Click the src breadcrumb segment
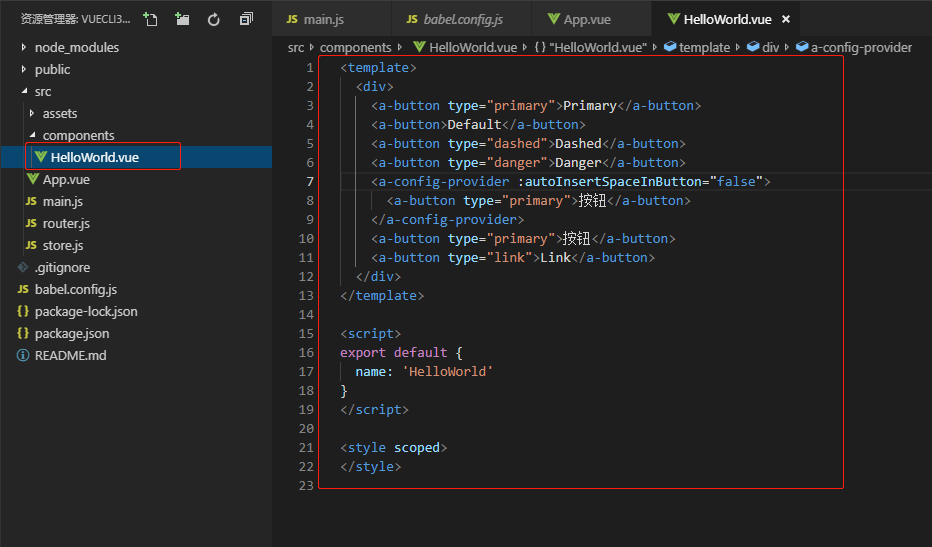 click(296, 48)
